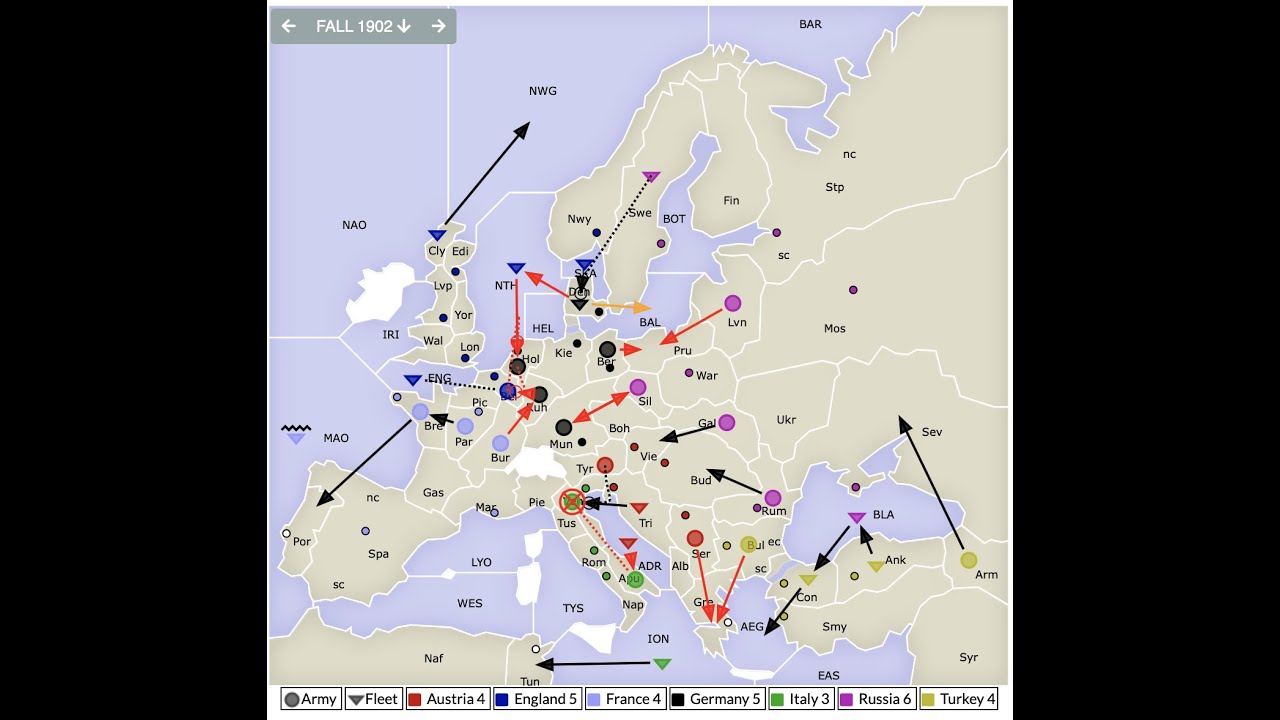Image resolution: width=1280 pixels, height=720 pixels.
Task: Click the NAO ocean label
Action: tap(354, 225)
